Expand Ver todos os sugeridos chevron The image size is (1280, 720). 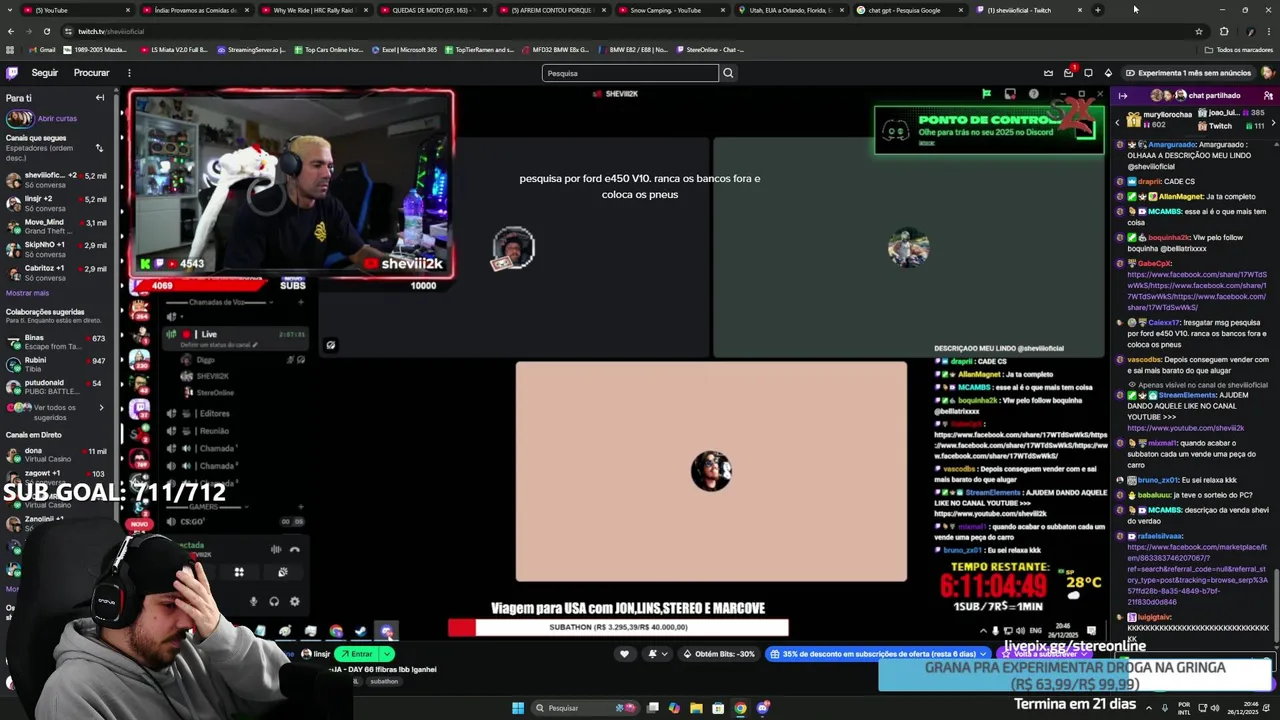coord(100,408)
